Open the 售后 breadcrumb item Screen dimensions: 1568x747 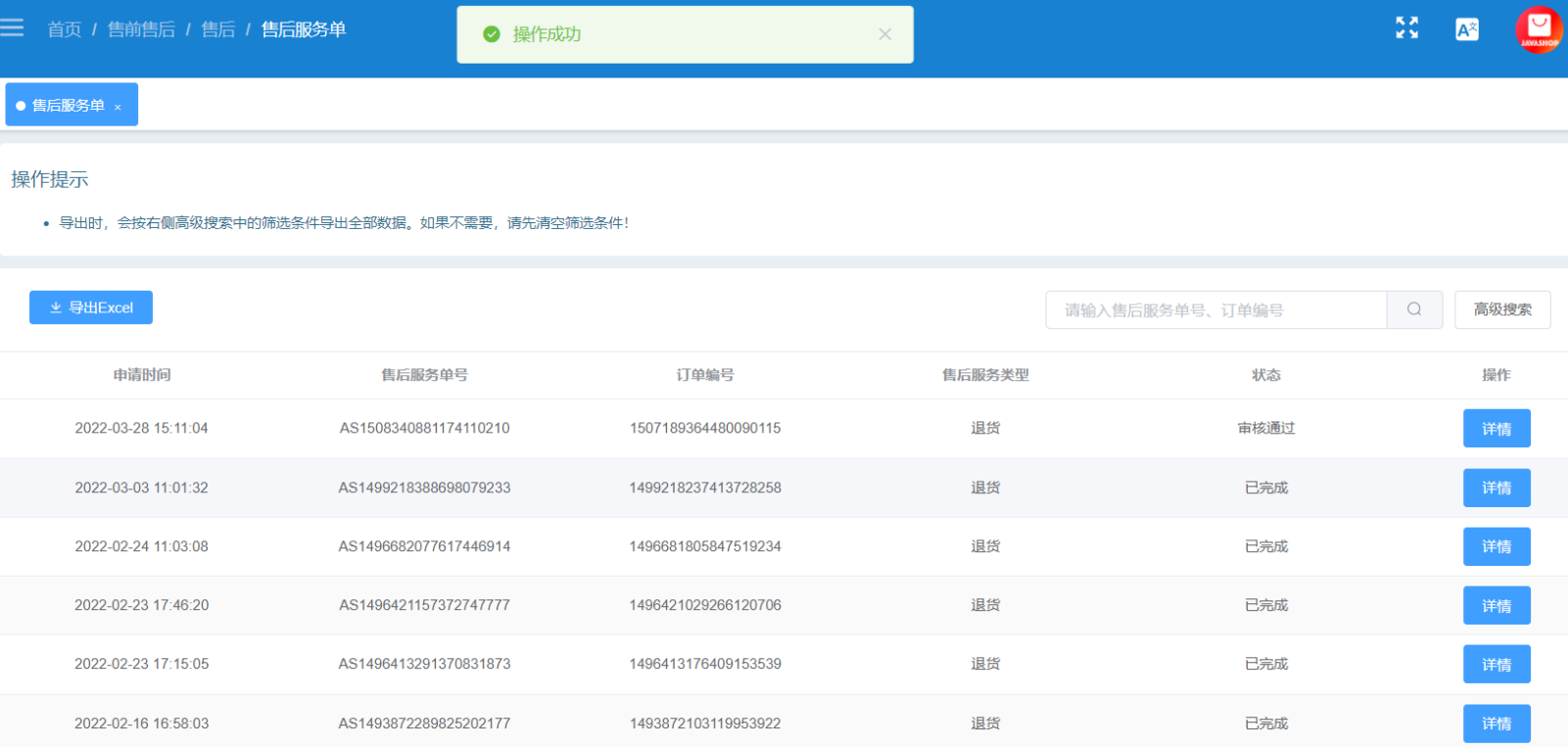218,29
